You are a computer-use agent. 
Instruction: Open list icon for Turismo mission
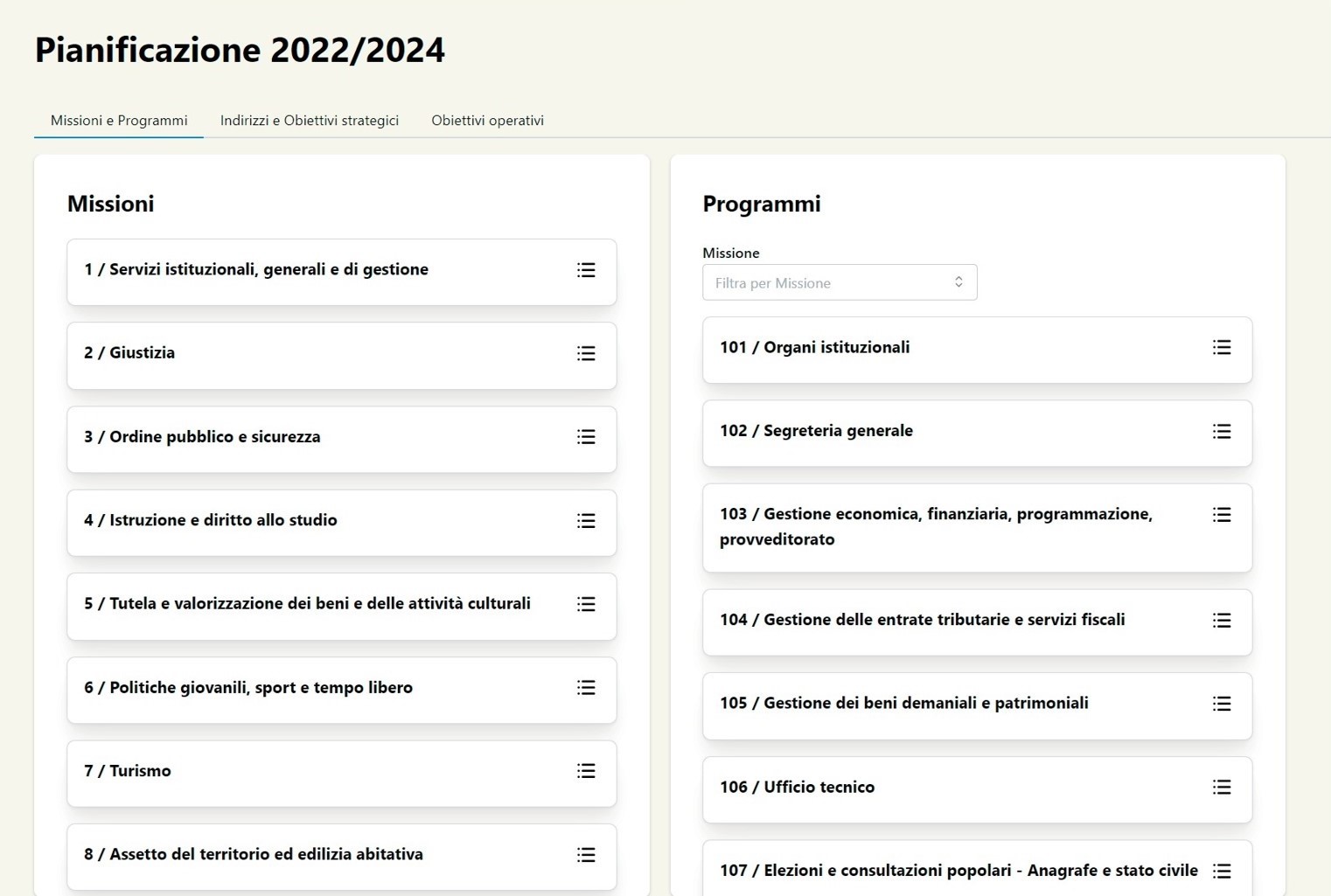coord(586,771)
